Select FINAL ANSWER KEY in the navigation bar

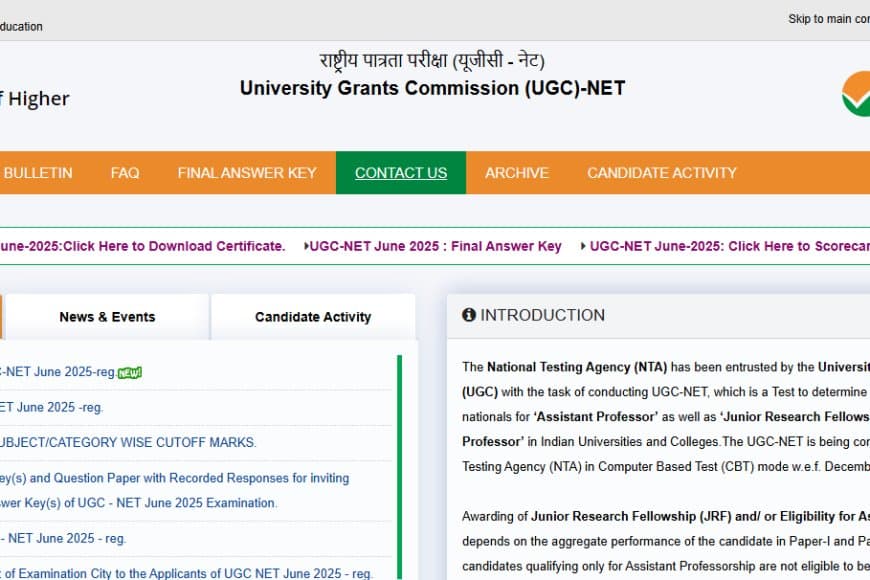pos(247,172)
